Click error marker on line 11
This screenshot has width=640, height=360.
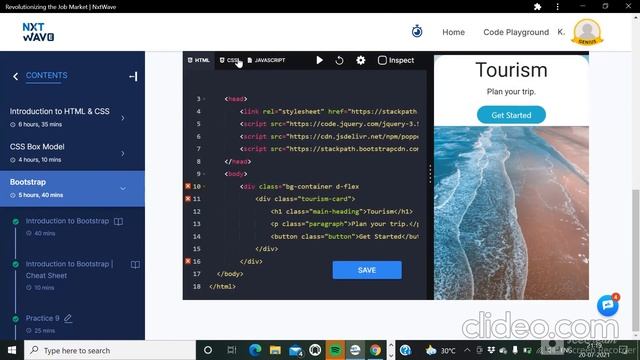[188, 199]
